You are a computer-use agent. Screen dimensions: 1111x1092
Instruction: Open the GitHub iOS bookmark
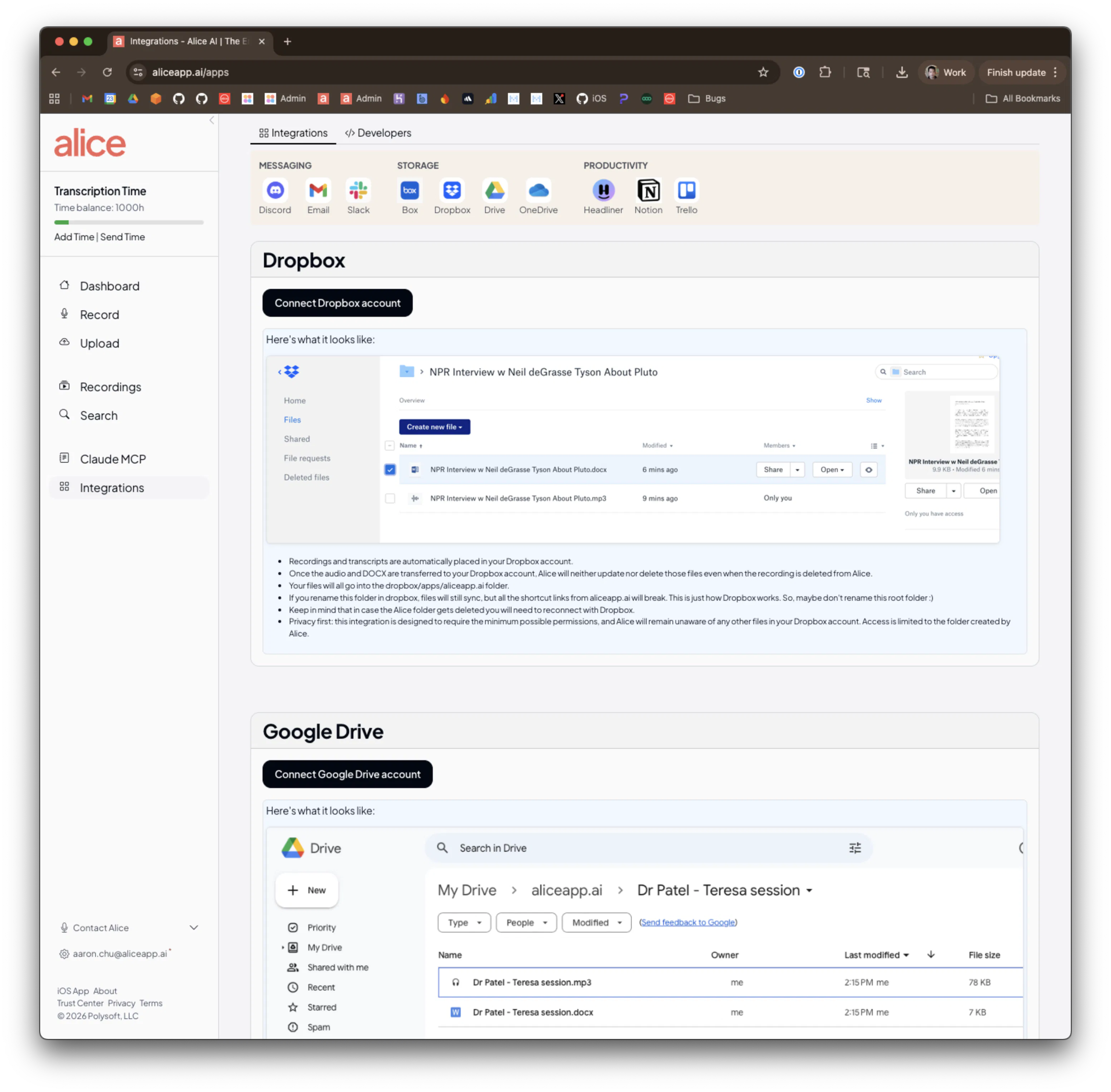pos(591,99)
